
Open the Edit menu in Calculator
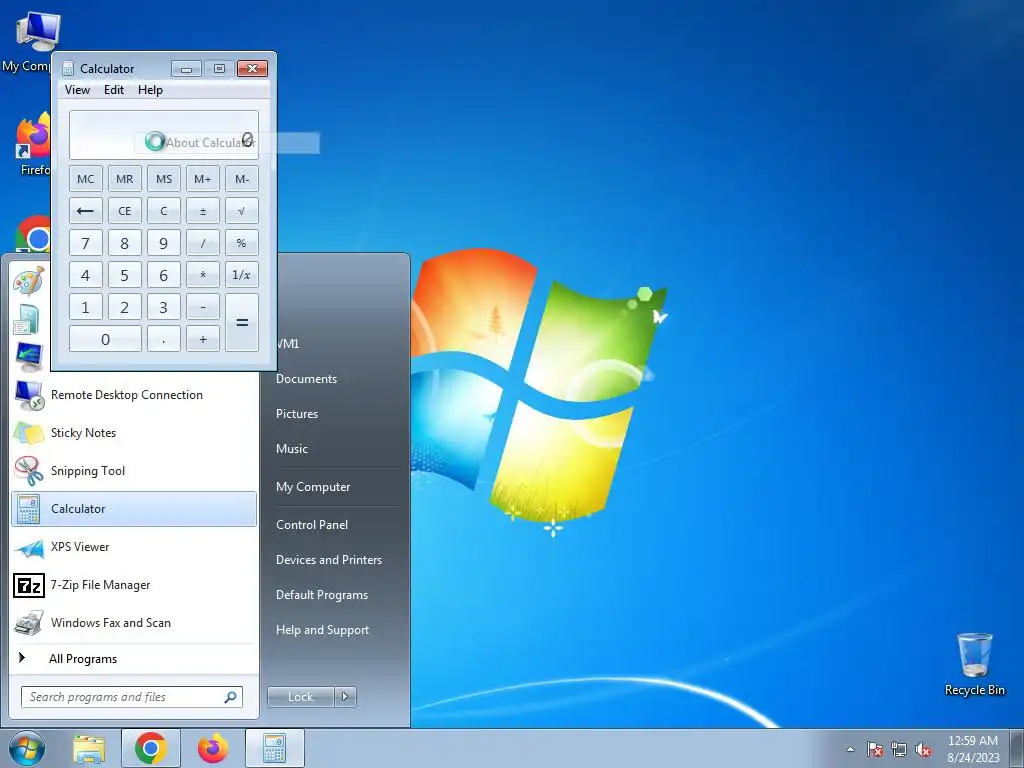(114, 90)
